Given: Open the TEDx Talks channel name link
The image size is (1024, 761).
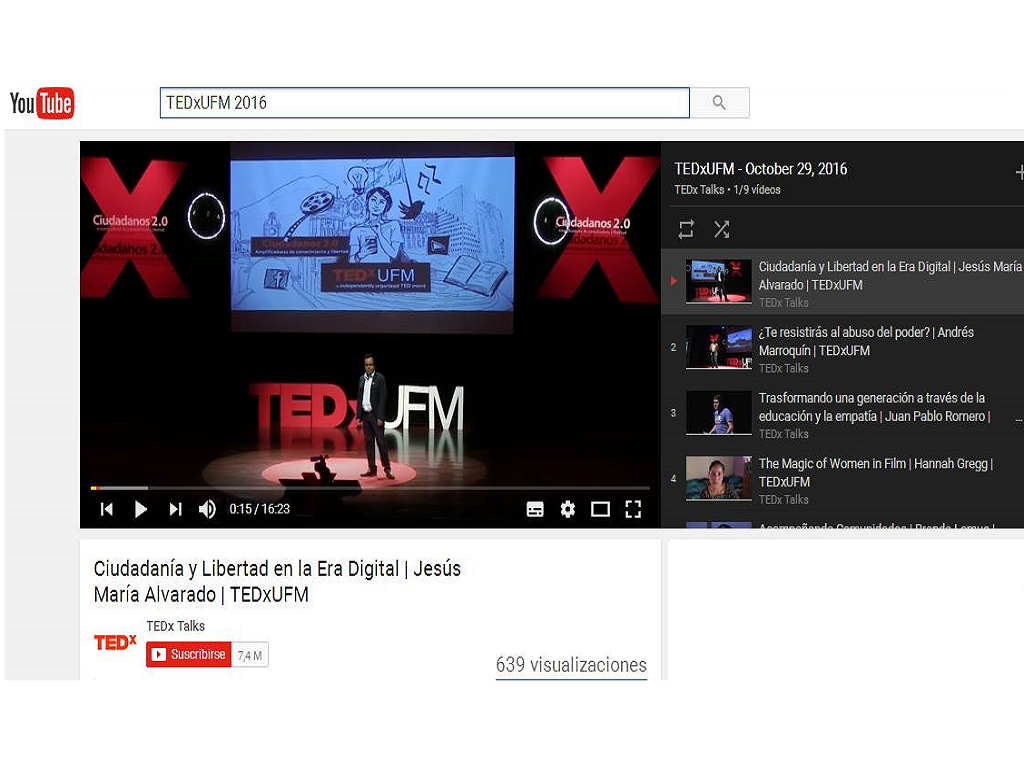Looking at the screenshot, I should pyautogui.click(x=176, y=626).
